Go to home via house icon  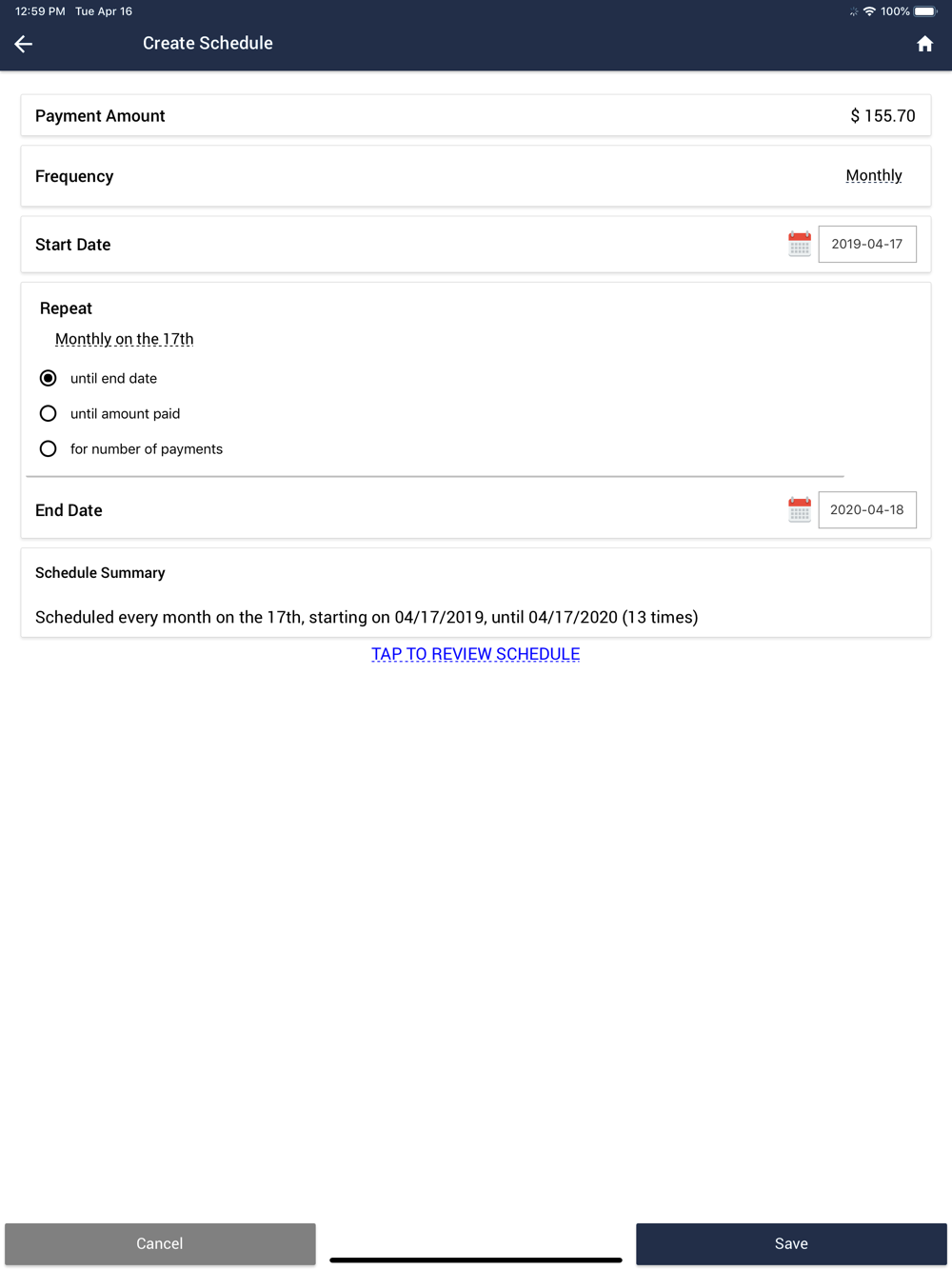924,44
